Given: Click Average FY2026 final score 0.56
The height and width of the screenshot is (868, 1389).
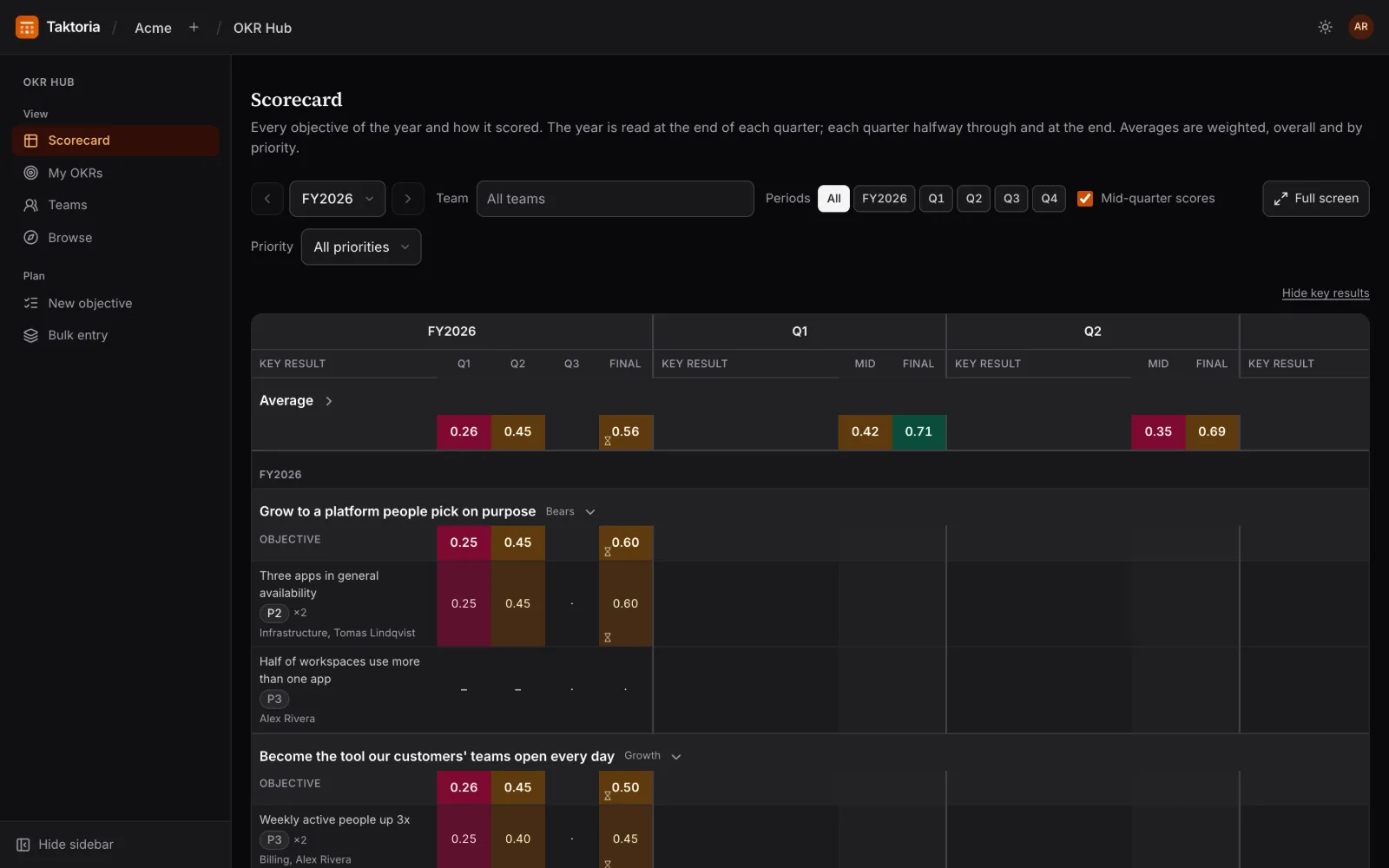Looking at the screenshot, I should click(x=625, y=432).
